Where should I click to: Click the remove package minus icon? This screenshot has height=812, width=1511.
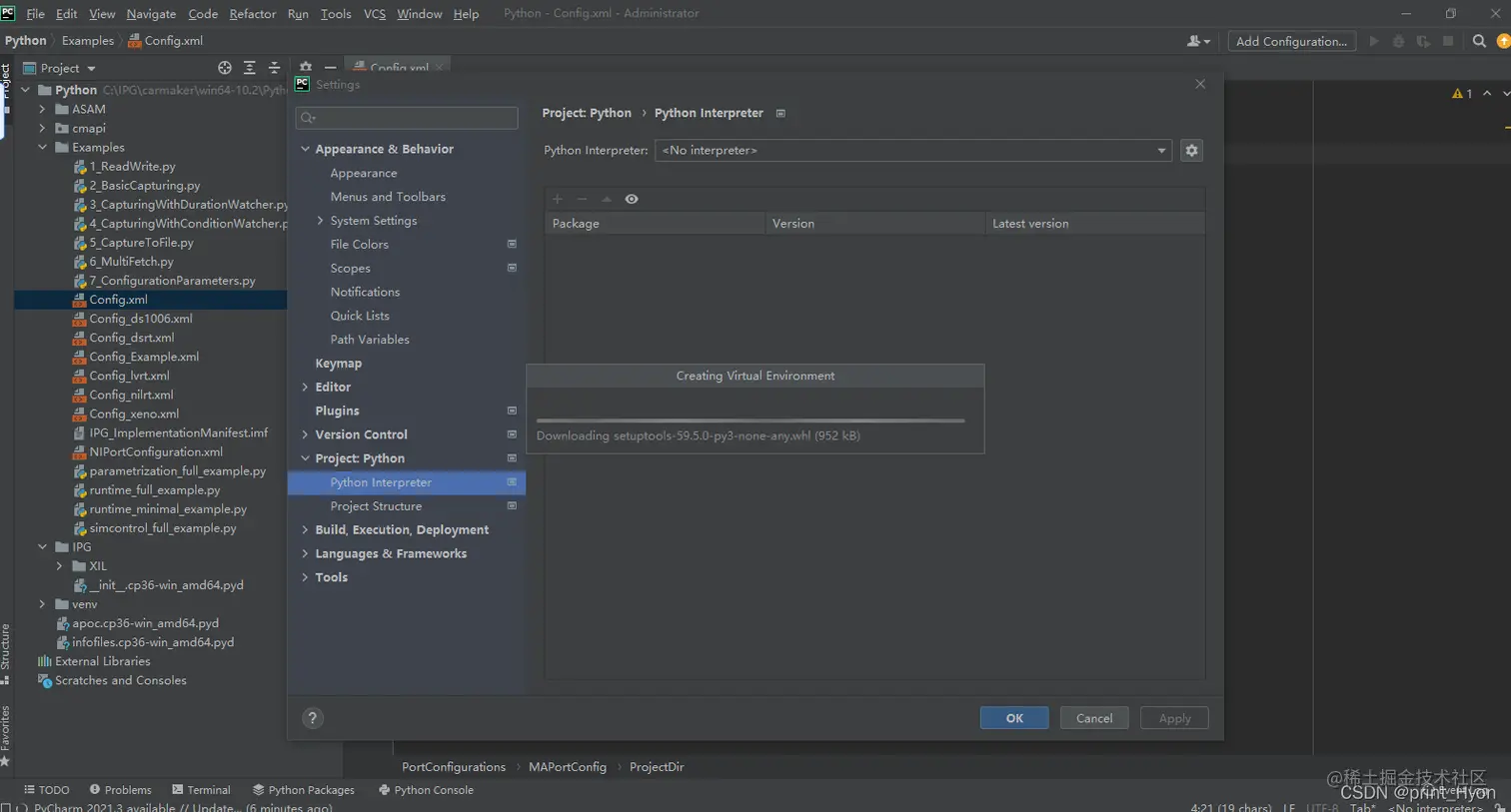point(582,199)
